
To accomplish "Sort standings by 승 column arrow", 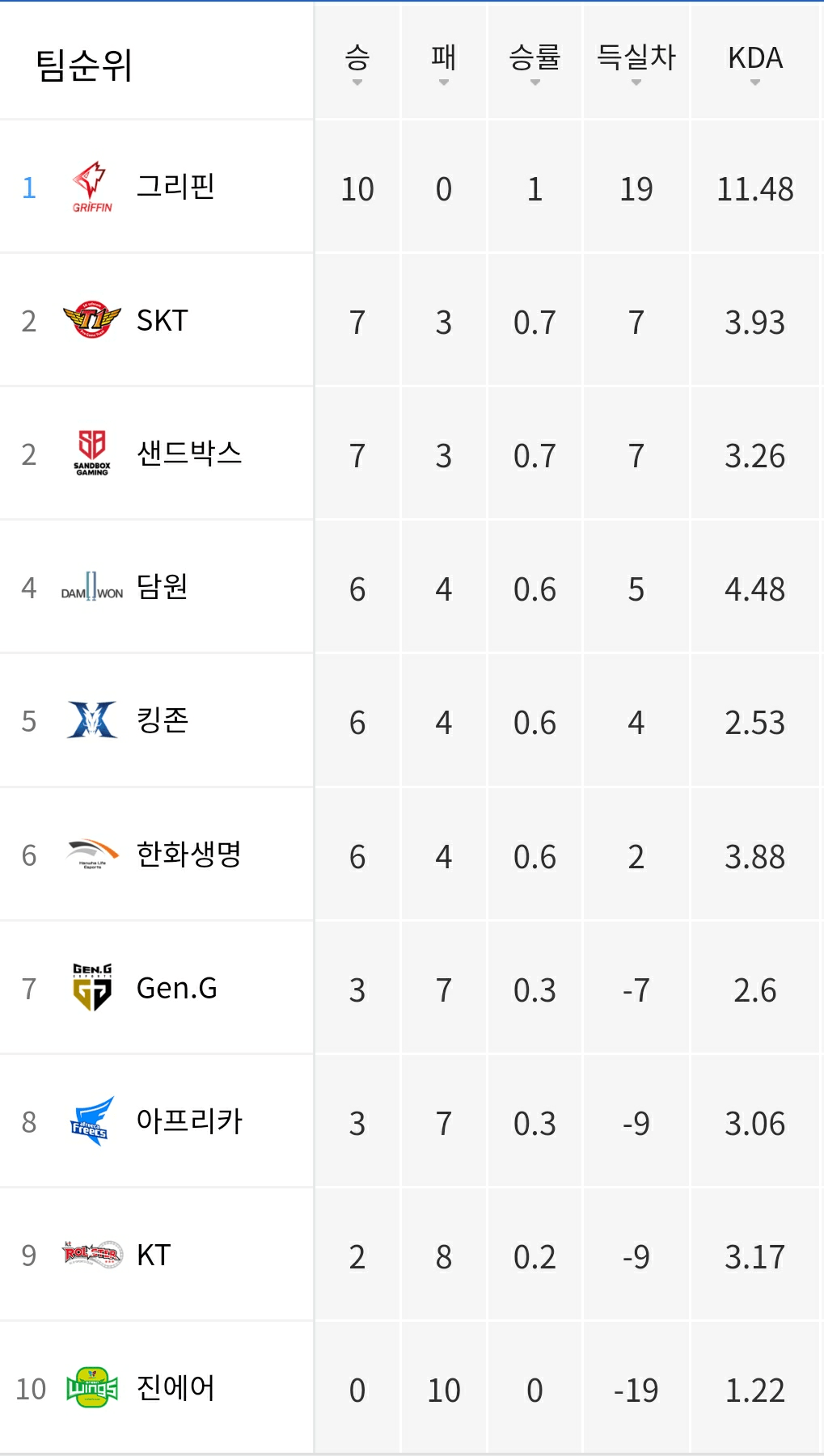I will click(x=357, y=82).
